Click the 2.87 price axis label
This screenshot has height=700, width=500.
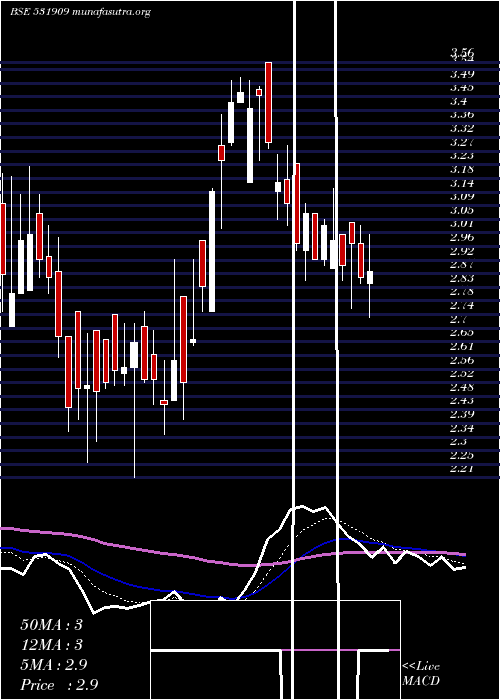click(x=462, y=264)
